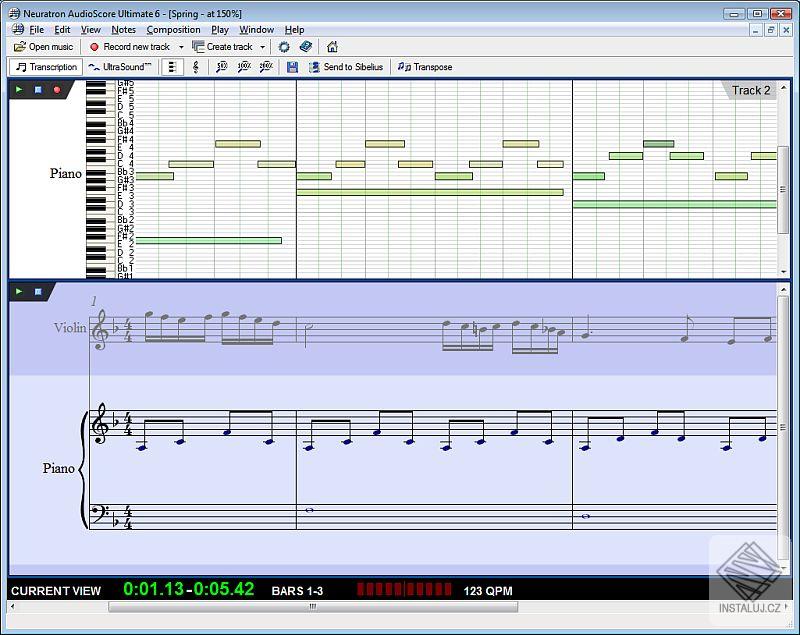
Task: Open the Notes menu
Action: pyautogui.click(x=122, y=29)
